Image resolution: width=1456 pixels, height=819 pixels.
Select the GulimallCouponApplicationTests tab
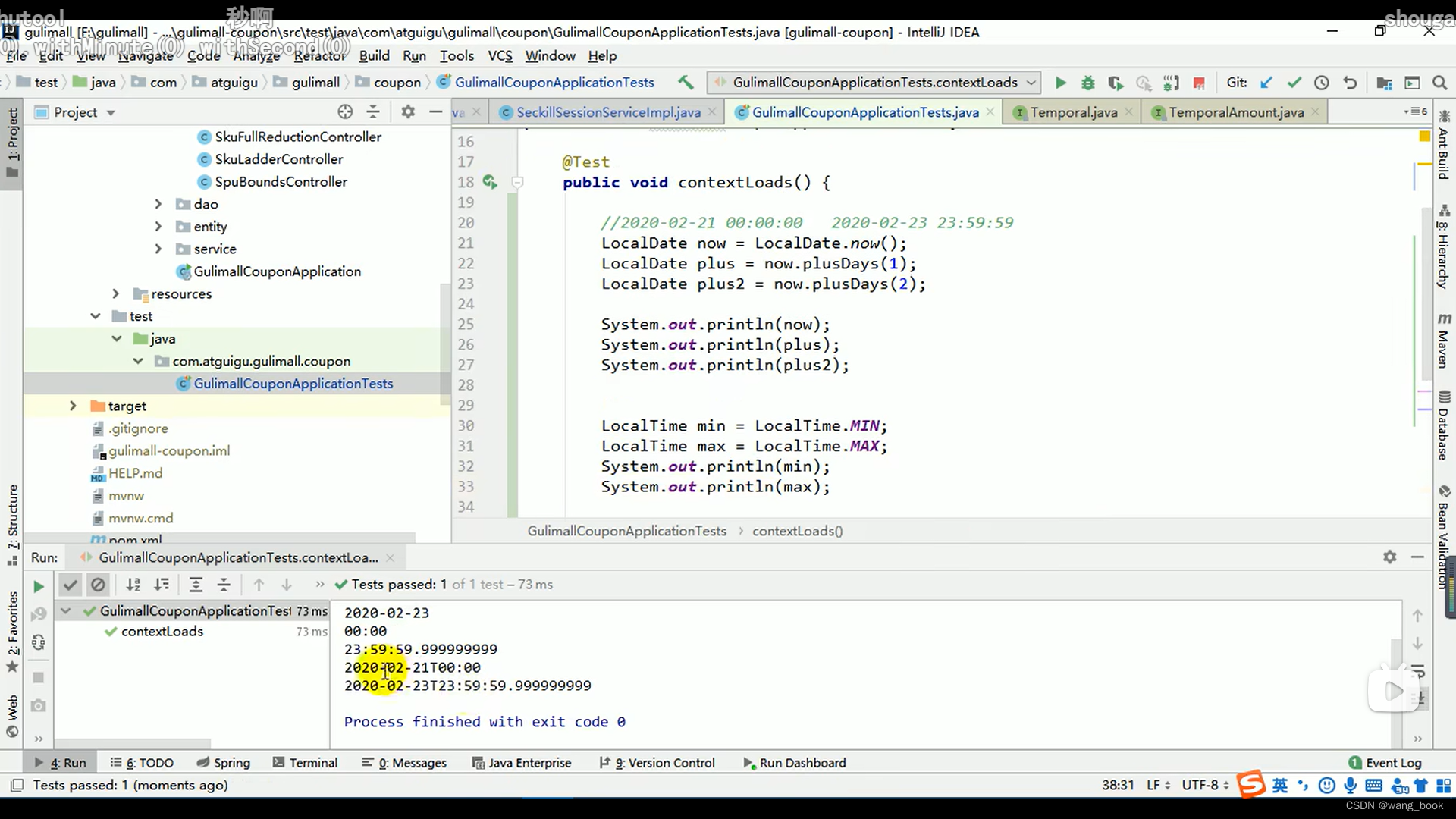863,112
